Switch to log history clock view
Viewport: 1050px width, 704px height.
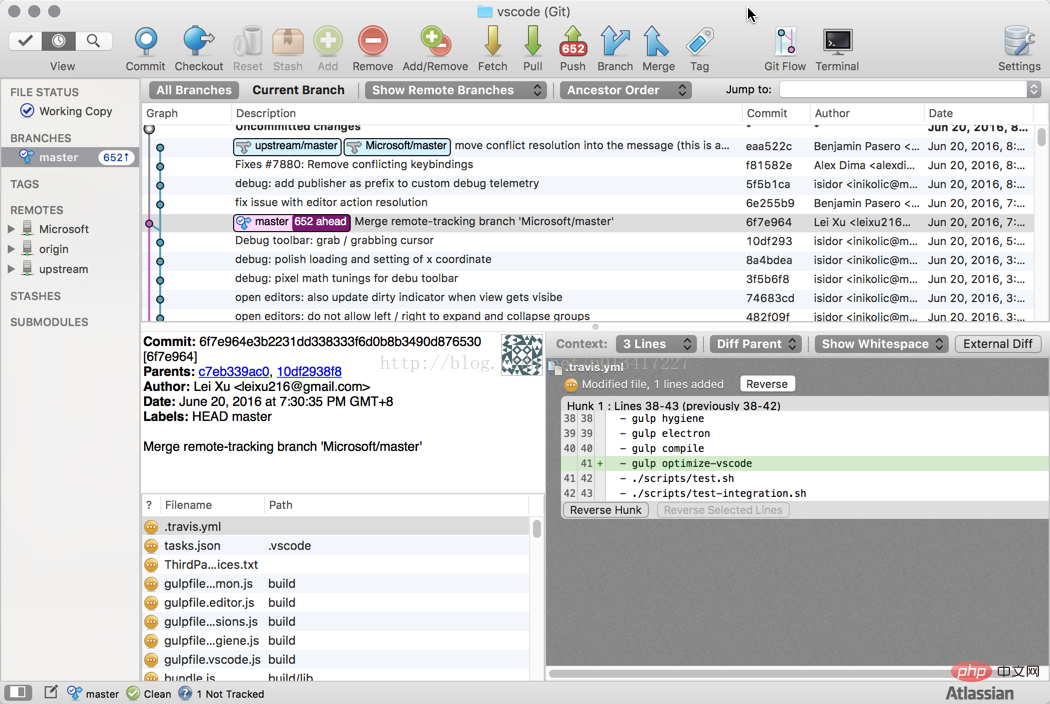(59, 41)
